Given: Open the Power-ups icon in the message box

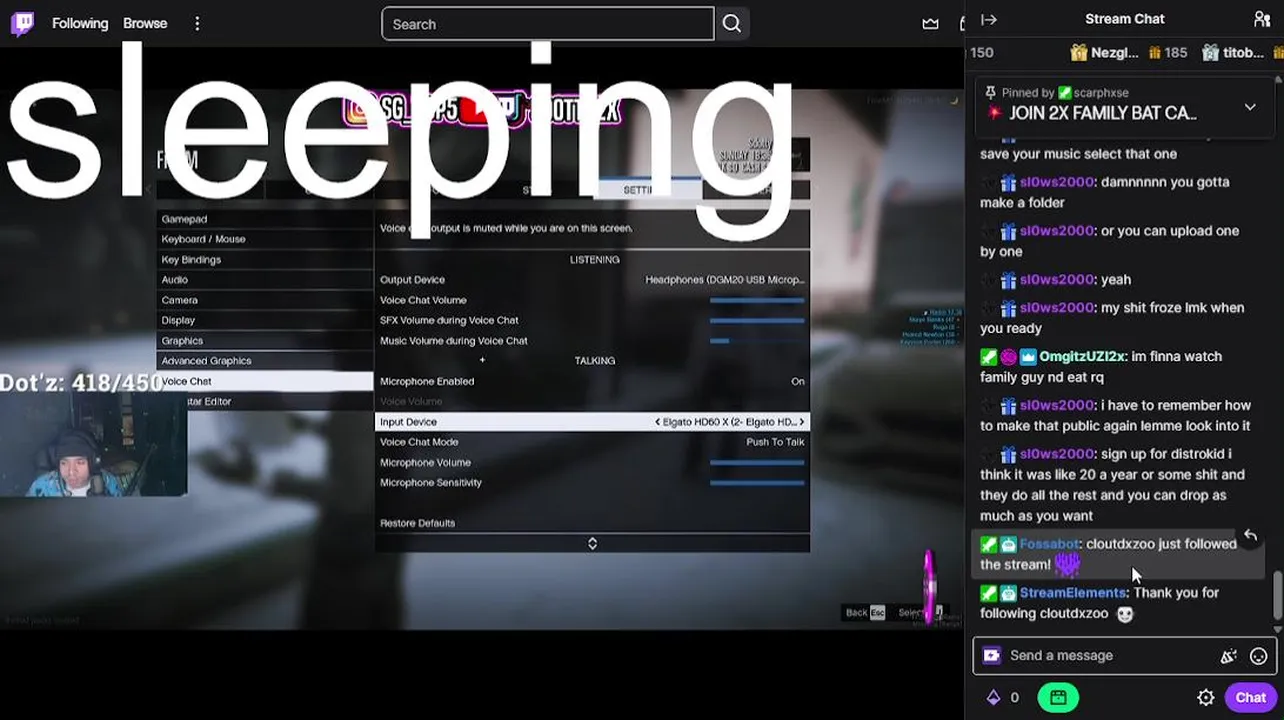Looking at the screenshot, I should pos(991,656).
